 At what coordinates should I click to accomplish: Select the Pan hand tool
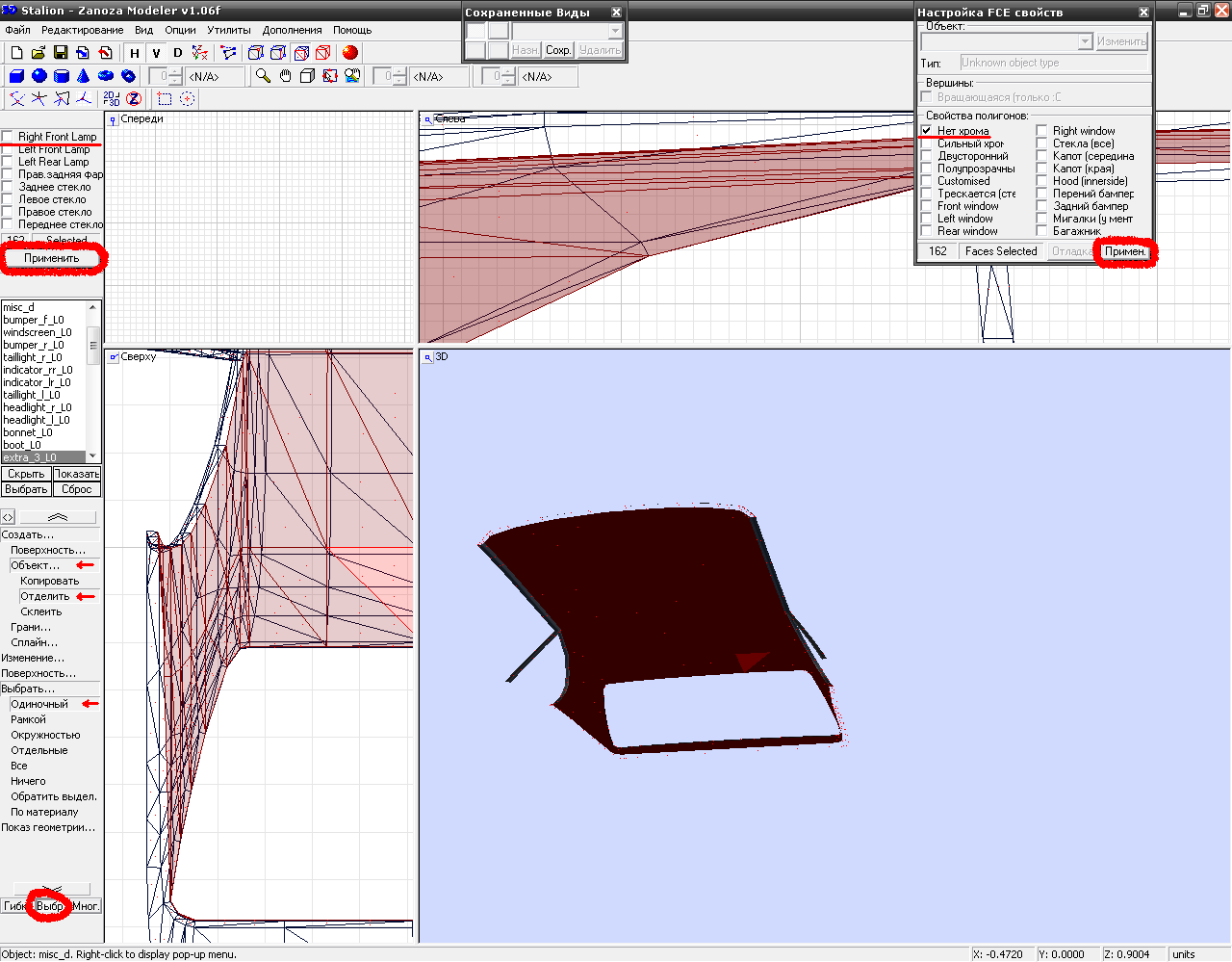pos(286,76)
